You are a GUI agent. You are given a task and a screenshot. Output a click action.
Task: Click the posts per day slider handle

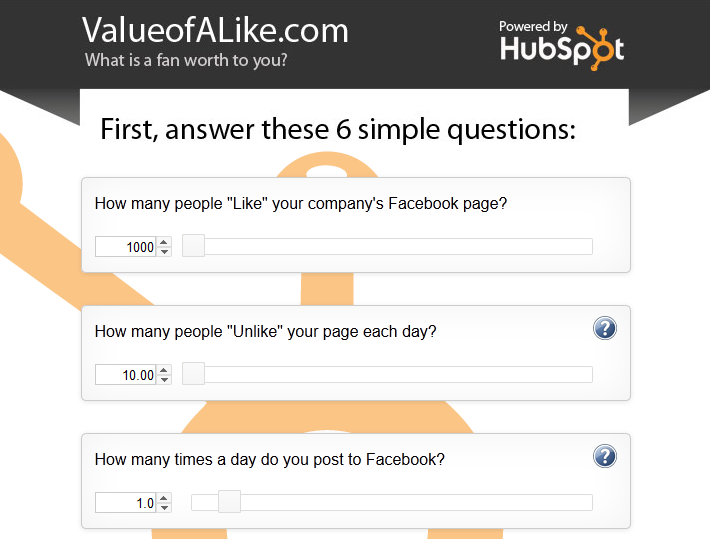point(229,502)
